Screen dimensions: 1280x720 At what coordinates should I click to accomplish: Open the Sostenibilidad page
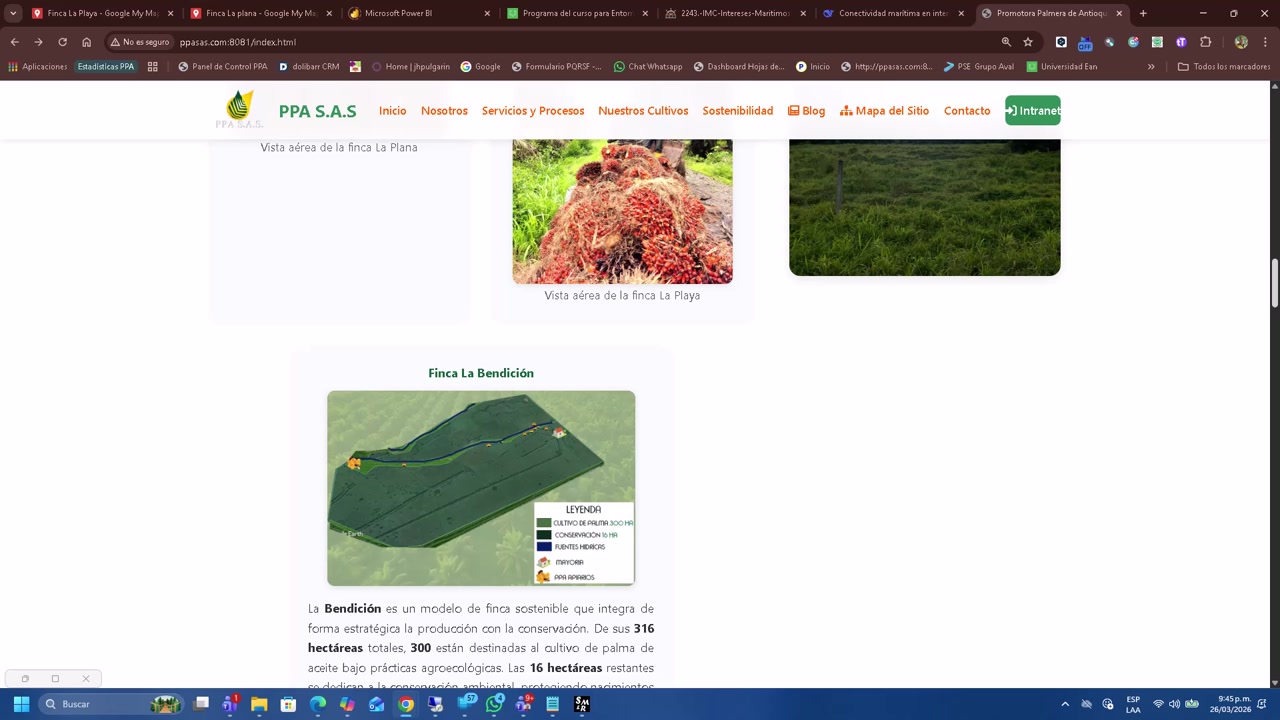click(738, 111)
